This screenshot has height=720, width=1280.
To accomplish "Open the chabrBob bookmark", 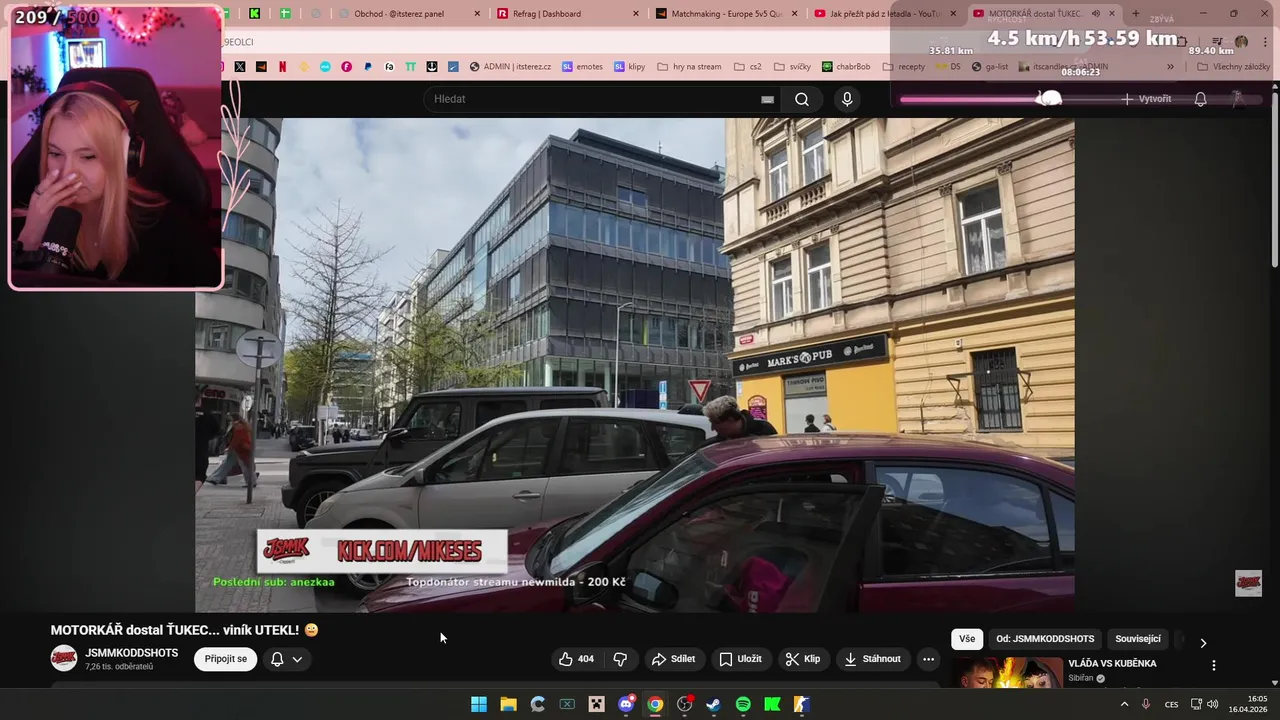I will click(x=846, y=67).
